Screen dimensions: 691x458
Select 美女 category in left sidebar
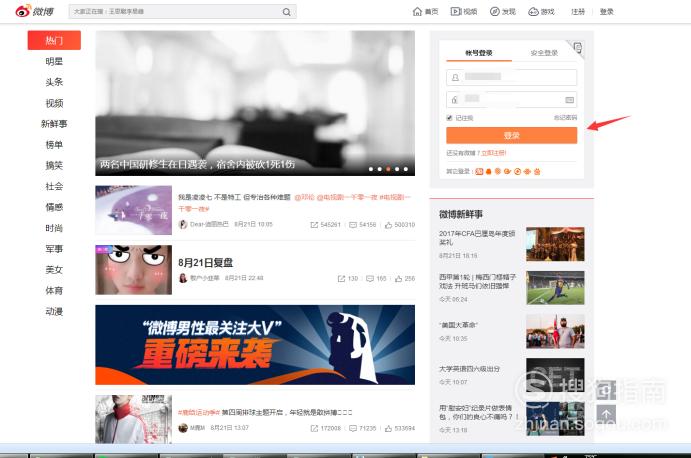coord(54,270)
